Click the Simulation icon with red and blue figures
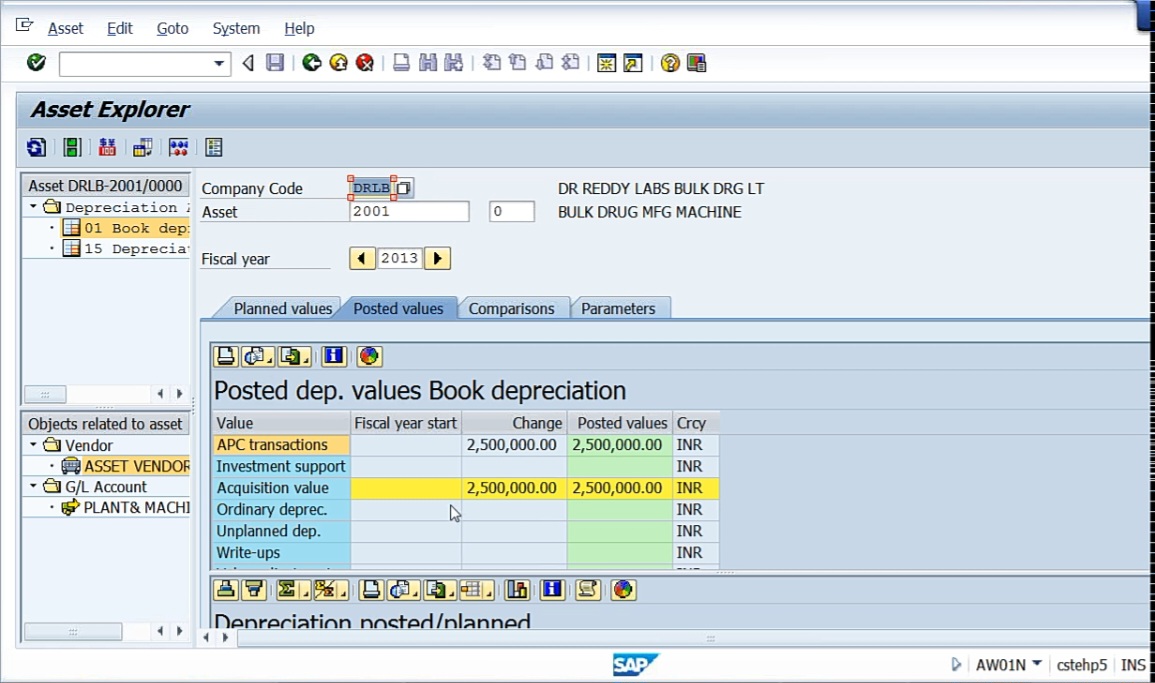 (178, 147)
